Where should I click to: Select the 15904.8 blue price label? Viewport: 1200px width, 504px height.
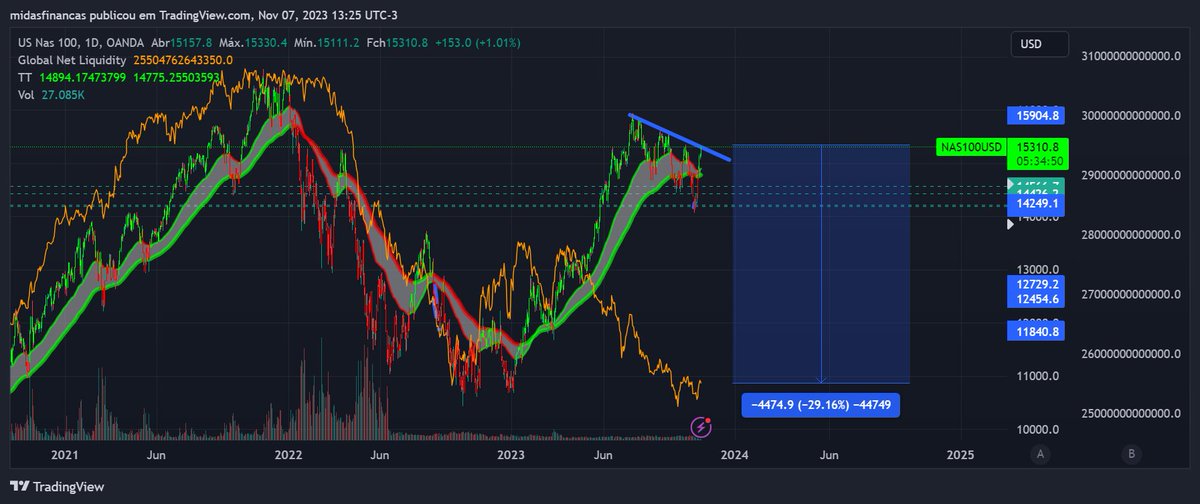pos(1038,115)
